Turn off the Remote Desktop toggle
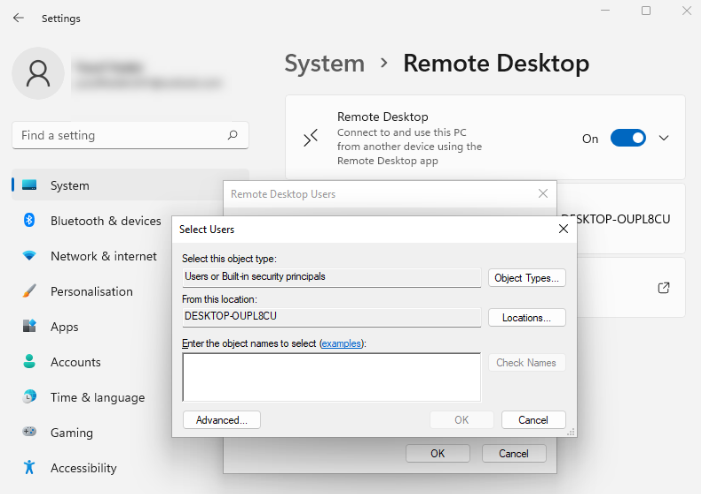The height and width of the screenshot is (494, 701). coord(628,138)
